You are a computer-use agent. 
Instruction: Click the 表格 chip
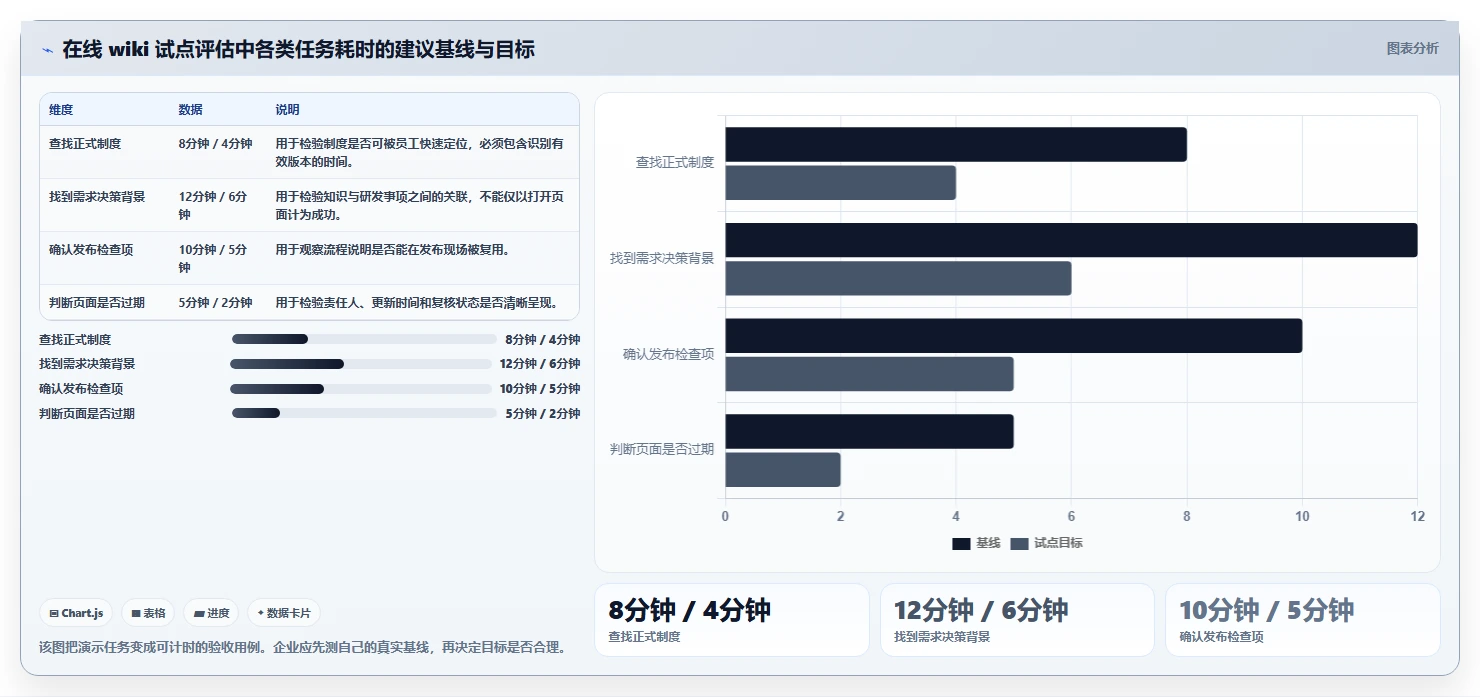(148, 613)
